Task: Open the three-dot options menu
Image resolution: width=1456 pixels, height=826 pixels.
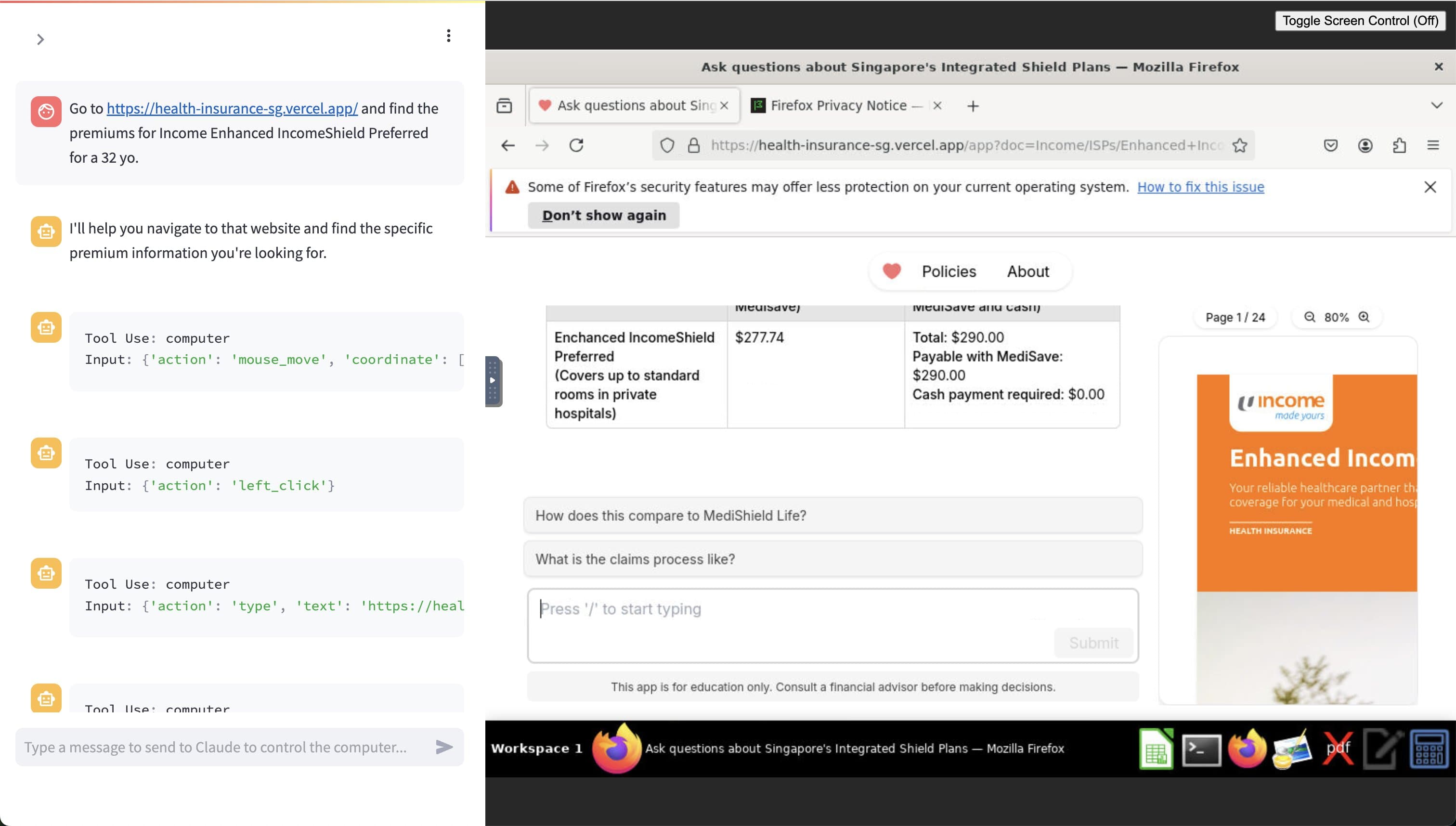Action: click(x=448, y=36)
